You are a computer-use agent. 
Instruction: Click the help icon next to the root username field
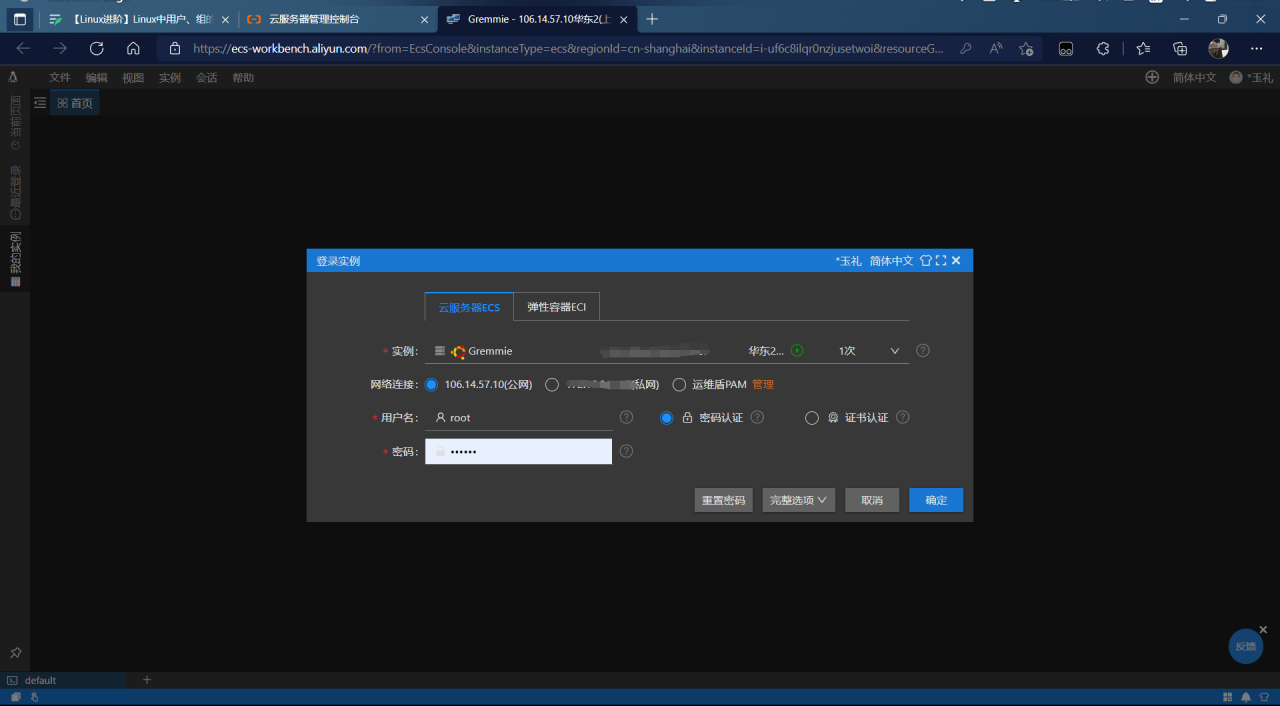(x=626, y=417)
